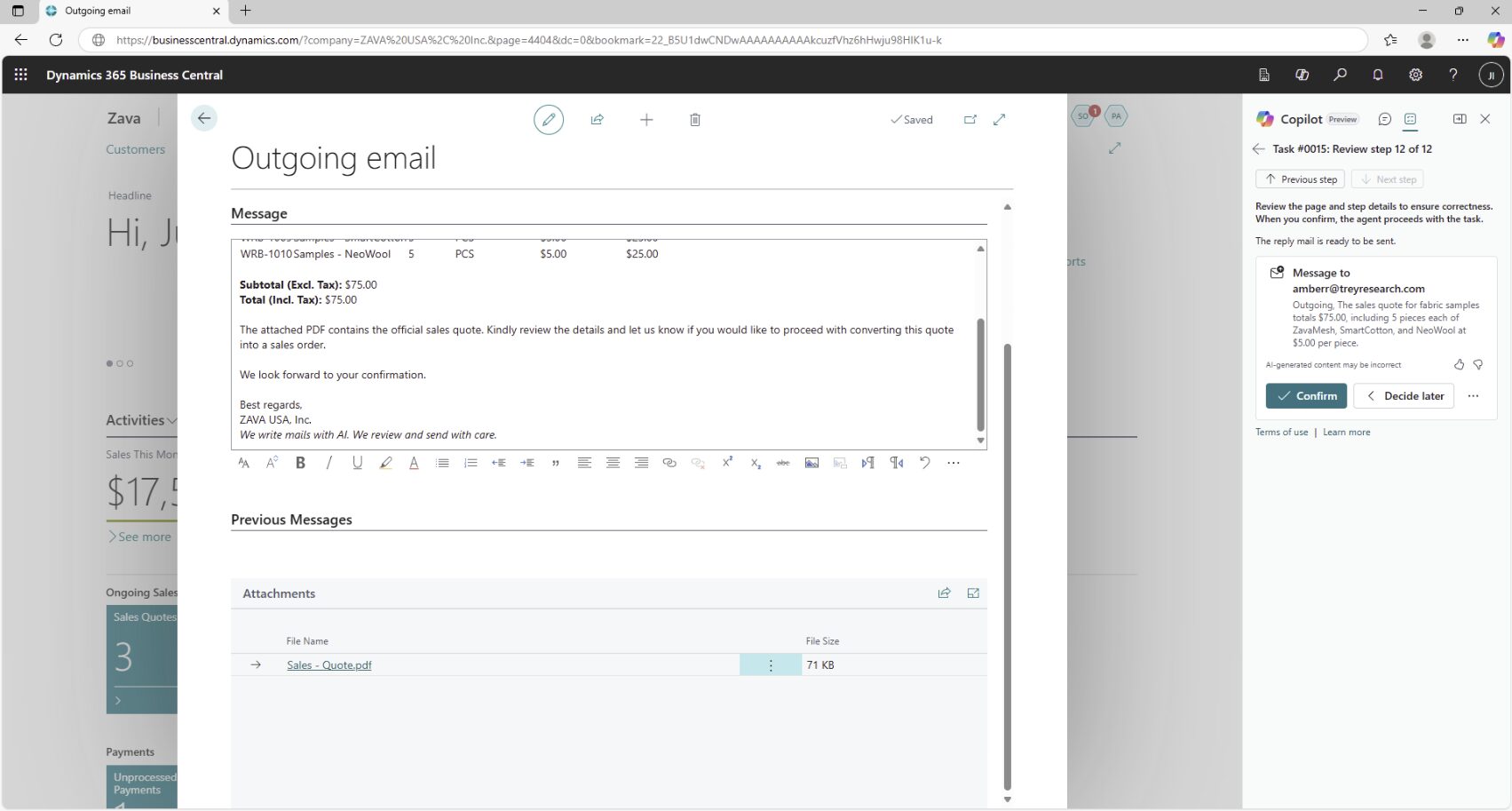Undo last edit in message
1512x811 pixels.
tap(925, 463)
